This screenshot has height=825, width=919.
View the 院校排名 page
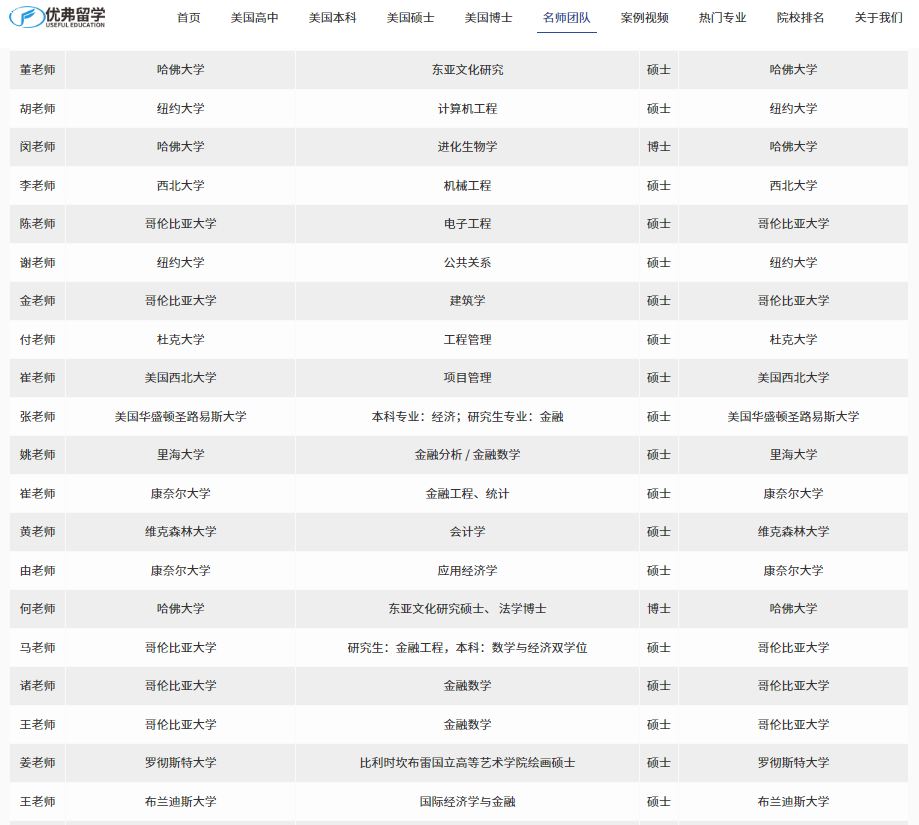click(801, 18)
